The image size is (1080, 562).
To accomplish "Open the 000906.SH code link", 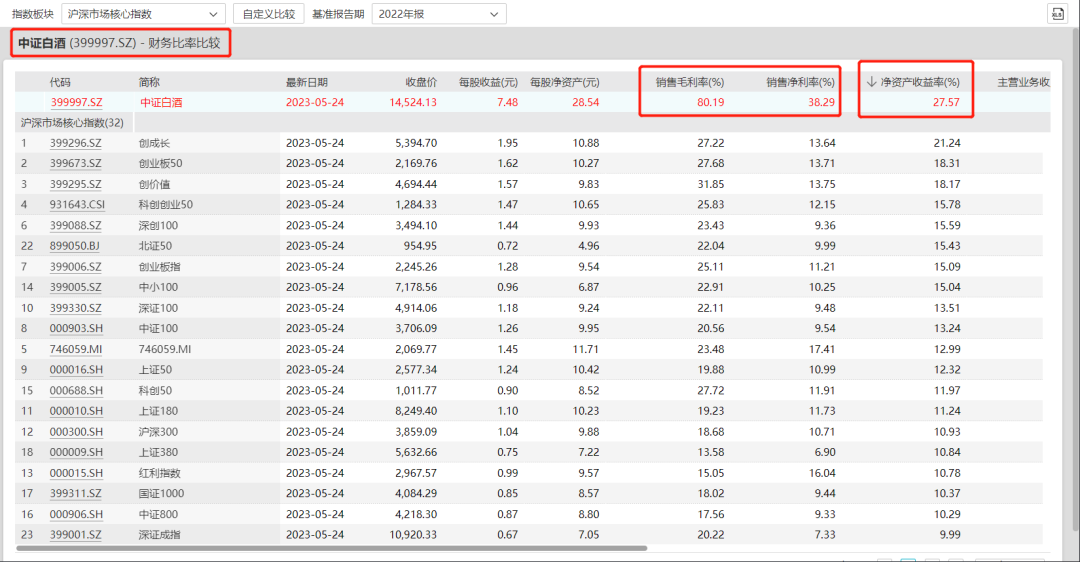I will 76,514.
